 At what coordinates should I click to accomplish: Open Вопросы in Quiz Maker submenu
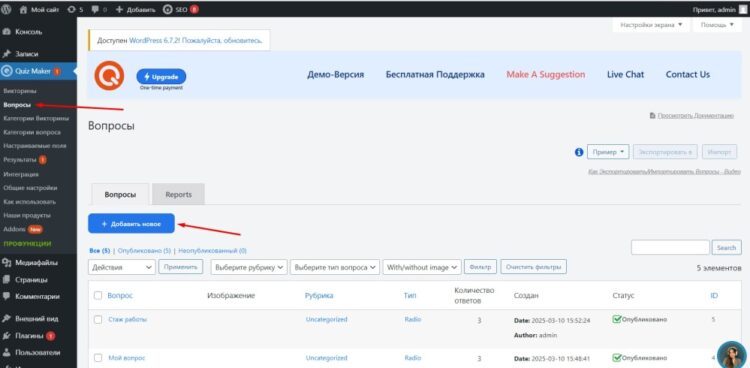(x=17, y=105)
